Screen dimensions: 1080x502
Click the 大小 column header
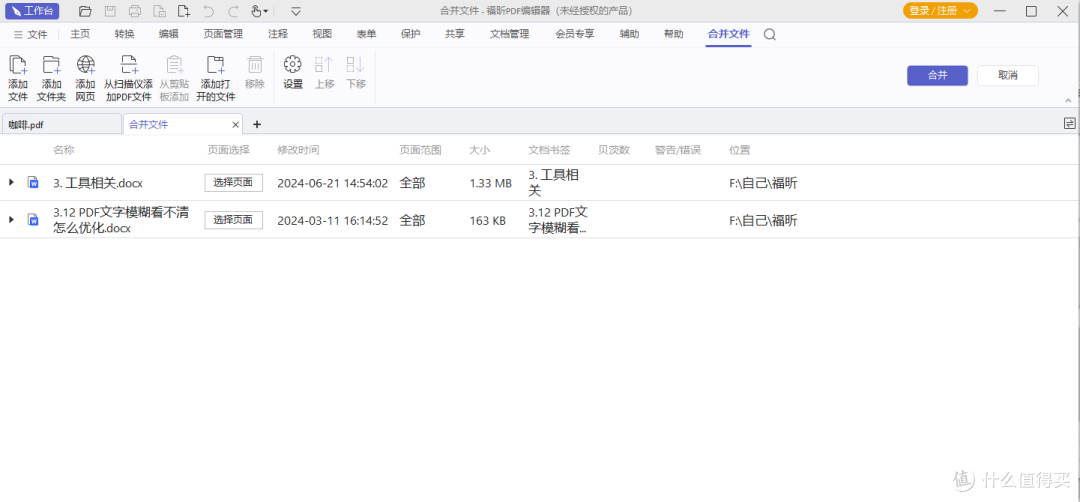(x=479, y=150)
